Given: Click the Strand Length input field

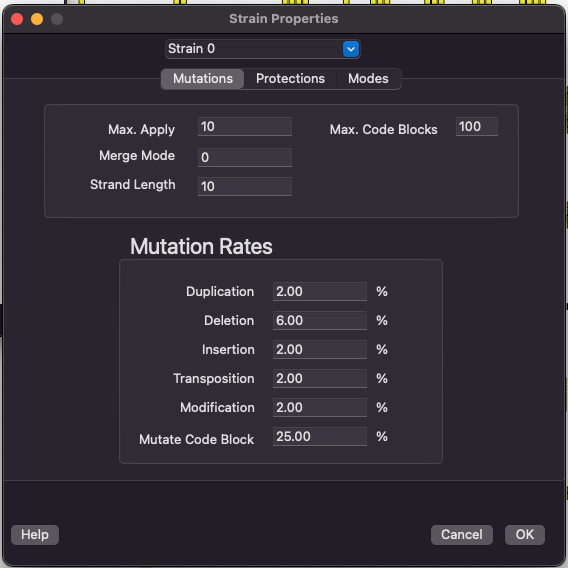Looking at the screenshot, I should (x=245, y=186).
